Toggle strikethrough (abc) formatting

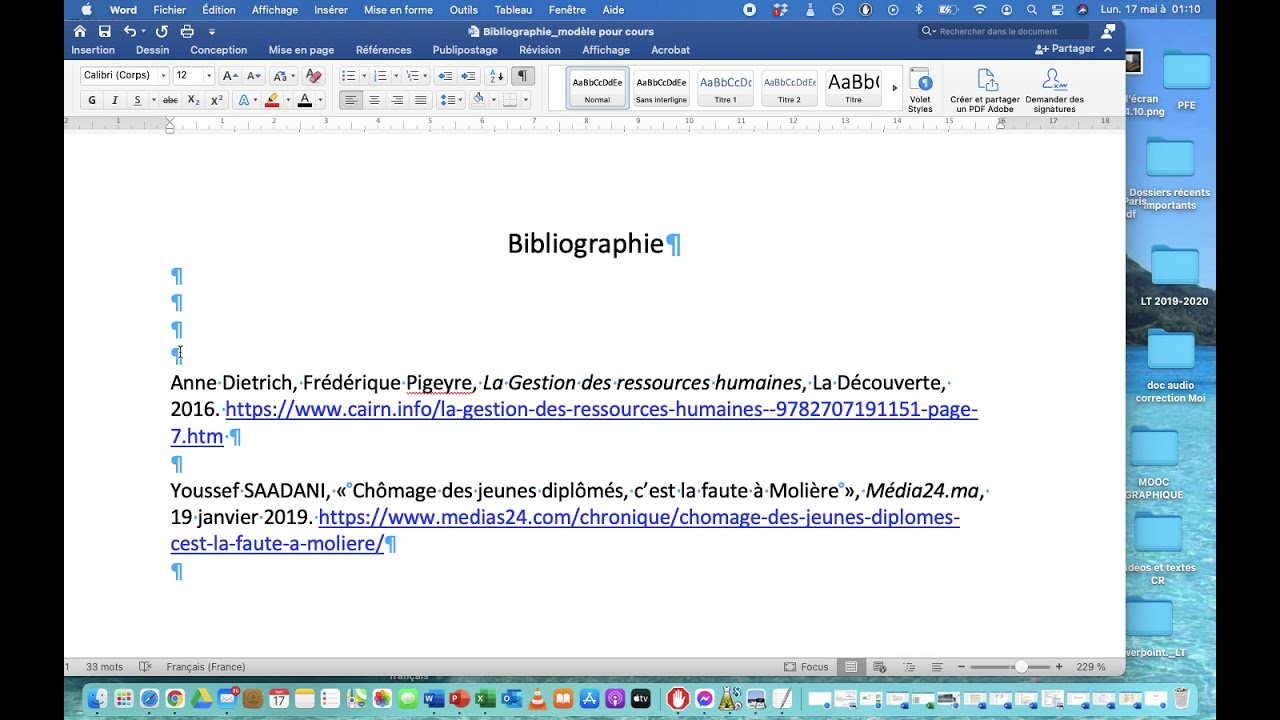click(x=170, y=100)
